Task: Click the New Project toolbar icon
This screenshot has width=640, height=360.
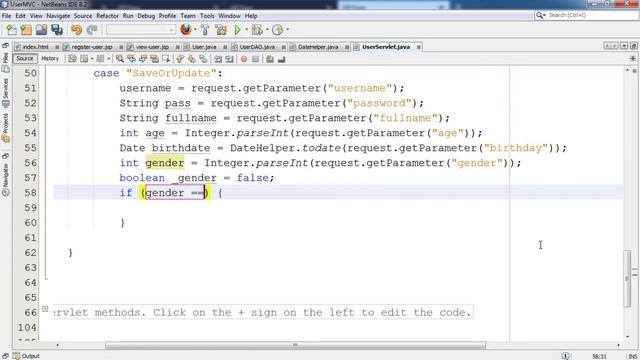Action: click(26, 30)
